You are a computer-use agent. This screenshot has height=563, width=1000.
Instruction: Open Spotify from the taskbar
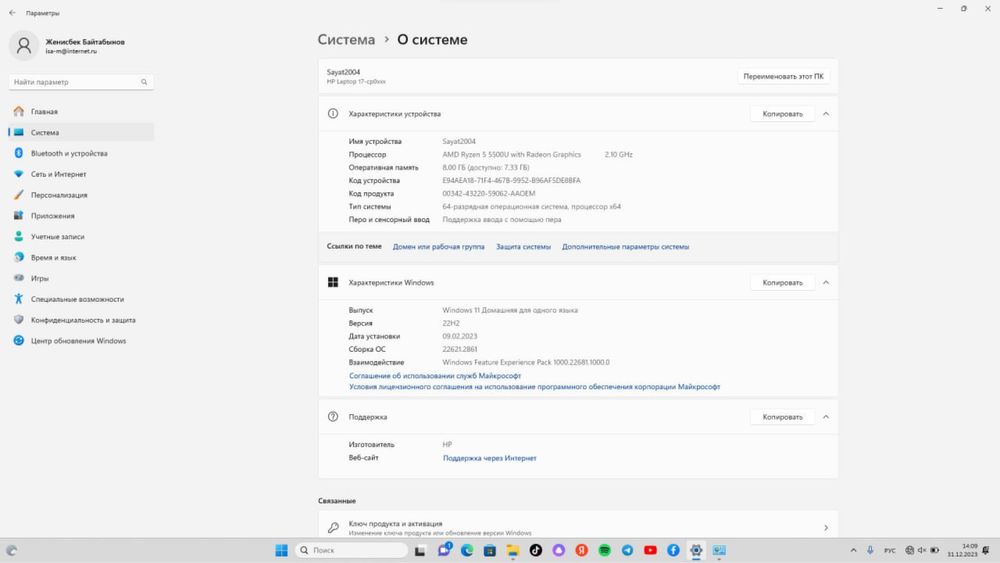point(604,550)
